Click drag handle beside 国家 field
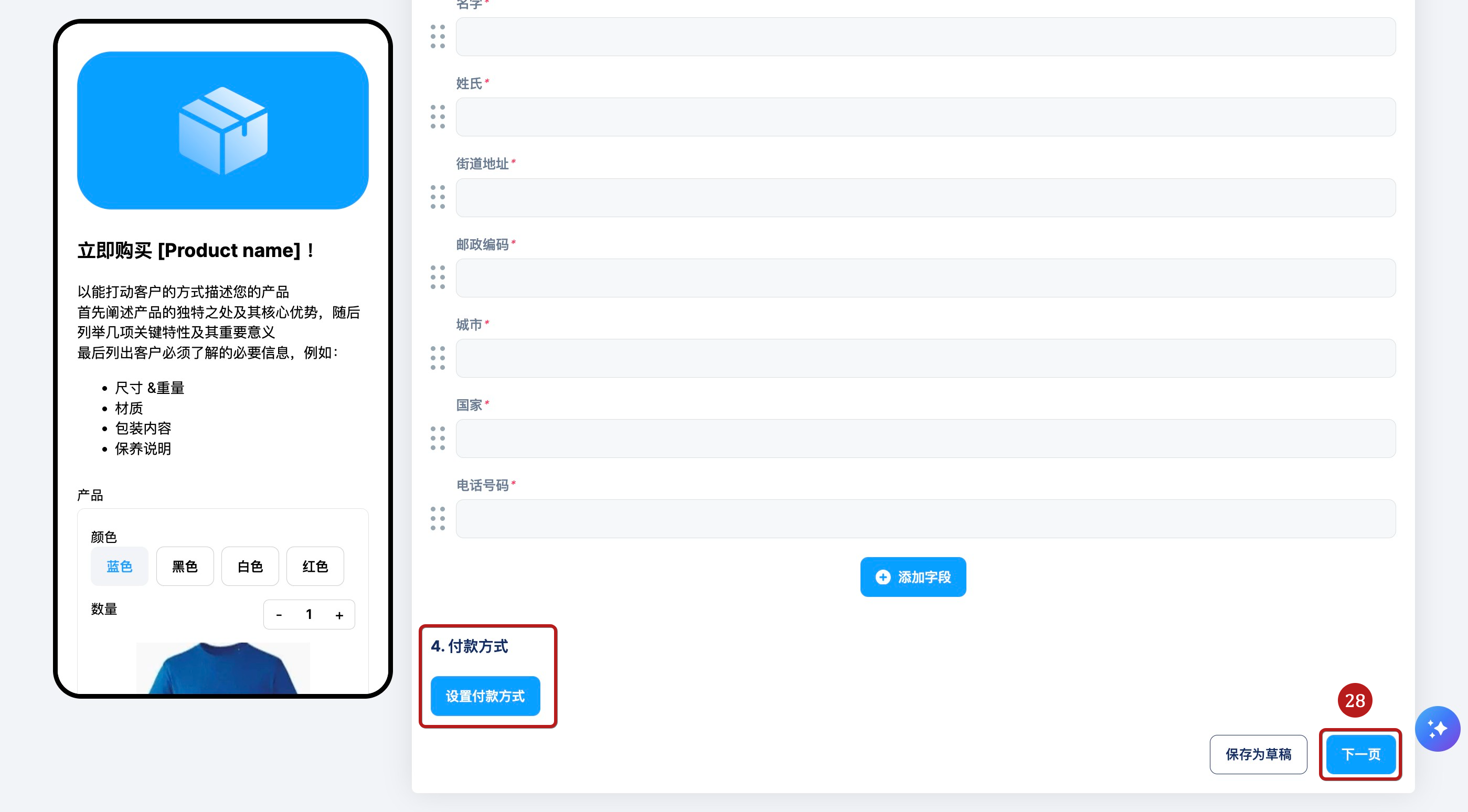This screenshot has width=1468, height=812. [438, 438]
